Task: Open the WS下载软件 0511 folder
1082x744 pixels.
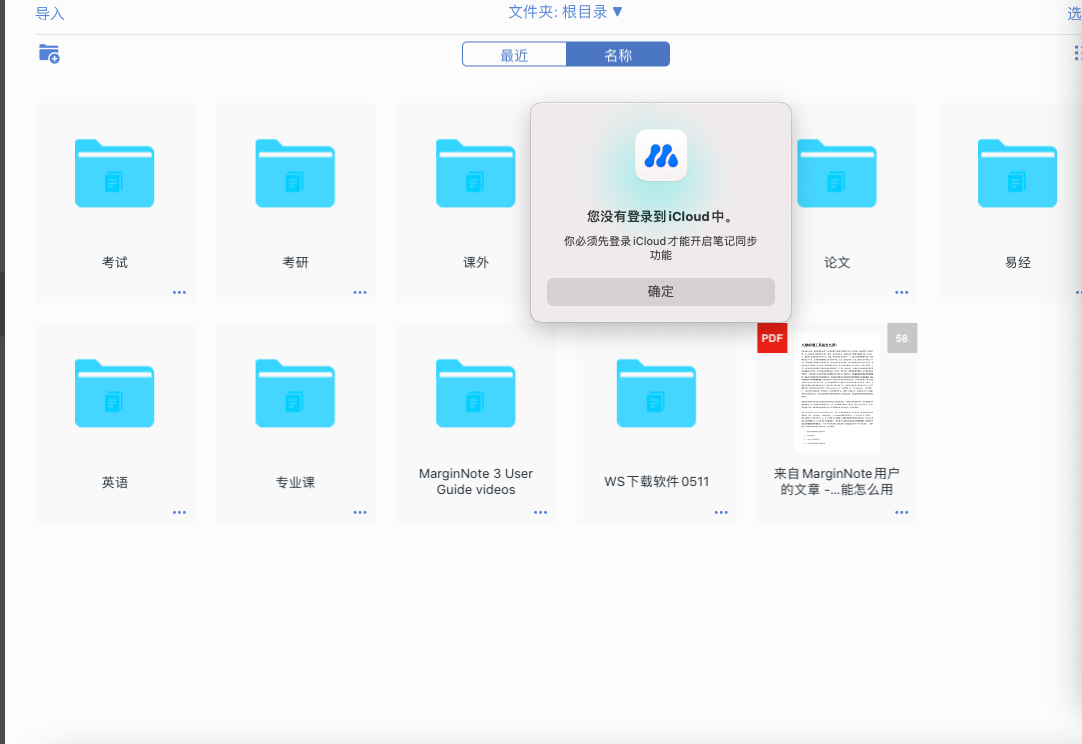Action: (656, 393)
